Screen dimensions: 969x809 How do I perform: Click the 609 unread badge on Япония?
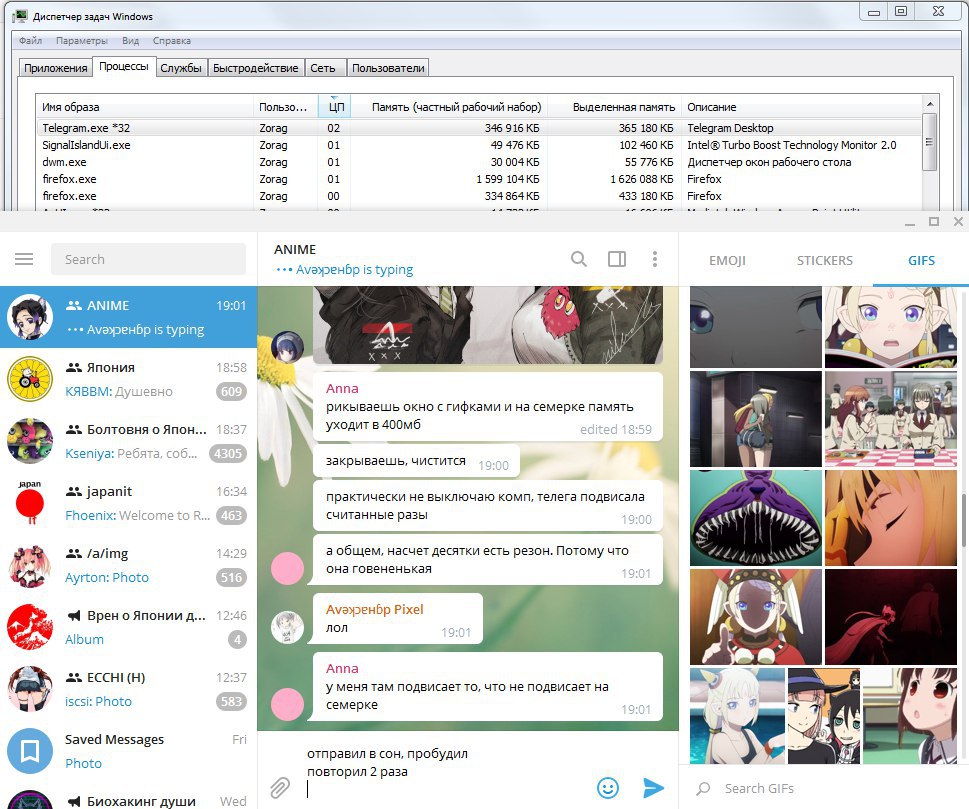[231, 391]
